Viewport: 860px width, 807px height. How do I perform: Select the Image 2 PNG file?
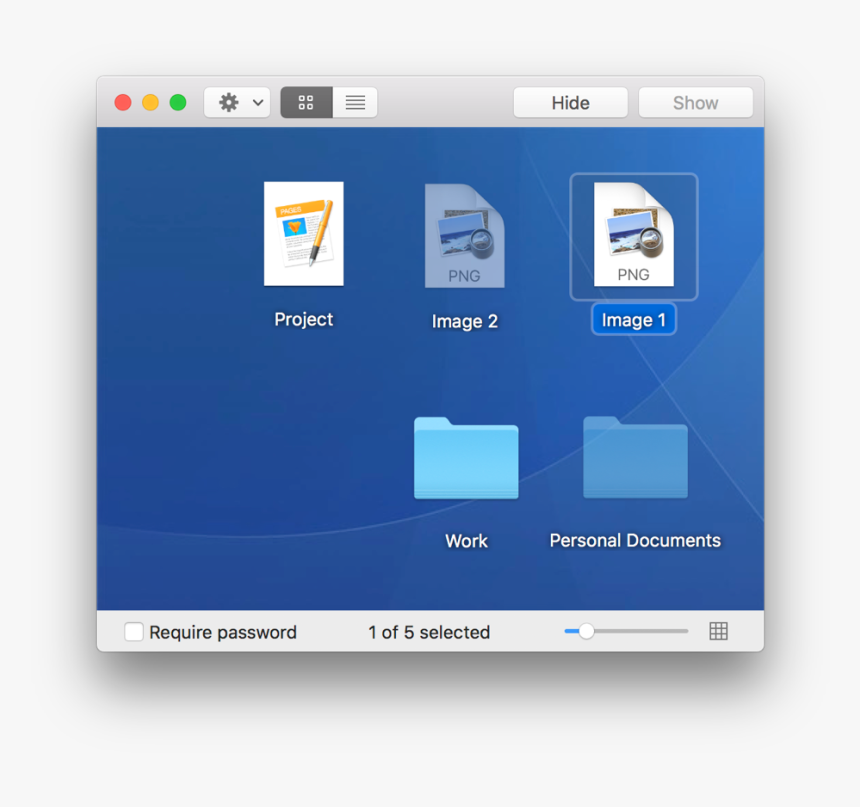tap(465, 234)
